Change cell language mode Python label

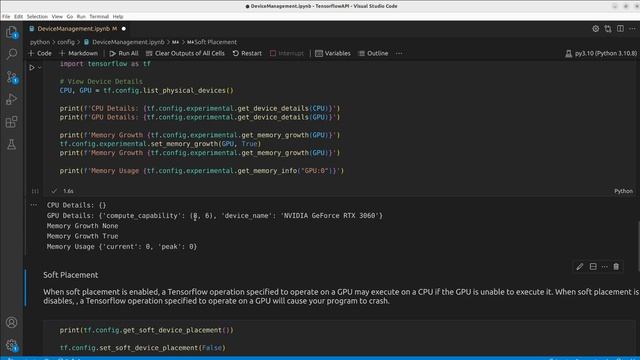(x=623, y=191)
